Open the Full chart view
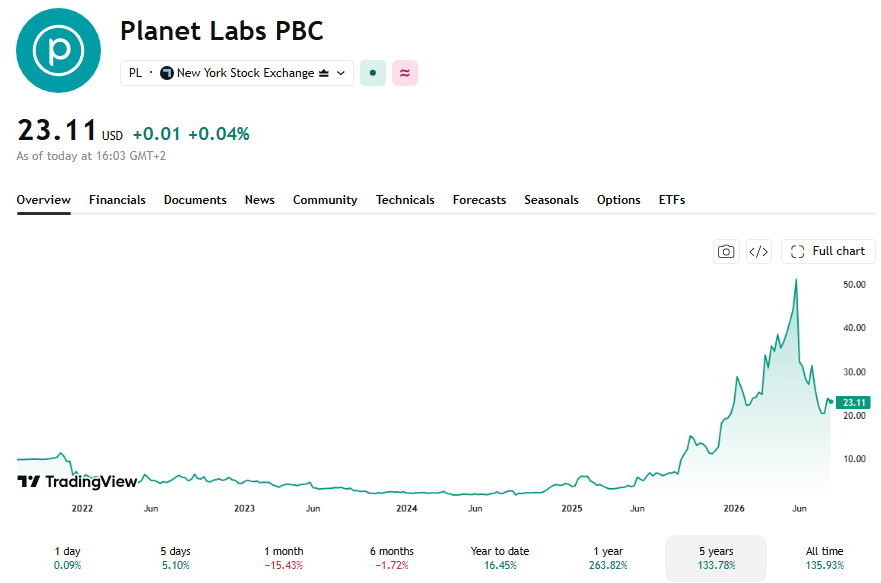 pyautogui.click(x=828, y=251)
